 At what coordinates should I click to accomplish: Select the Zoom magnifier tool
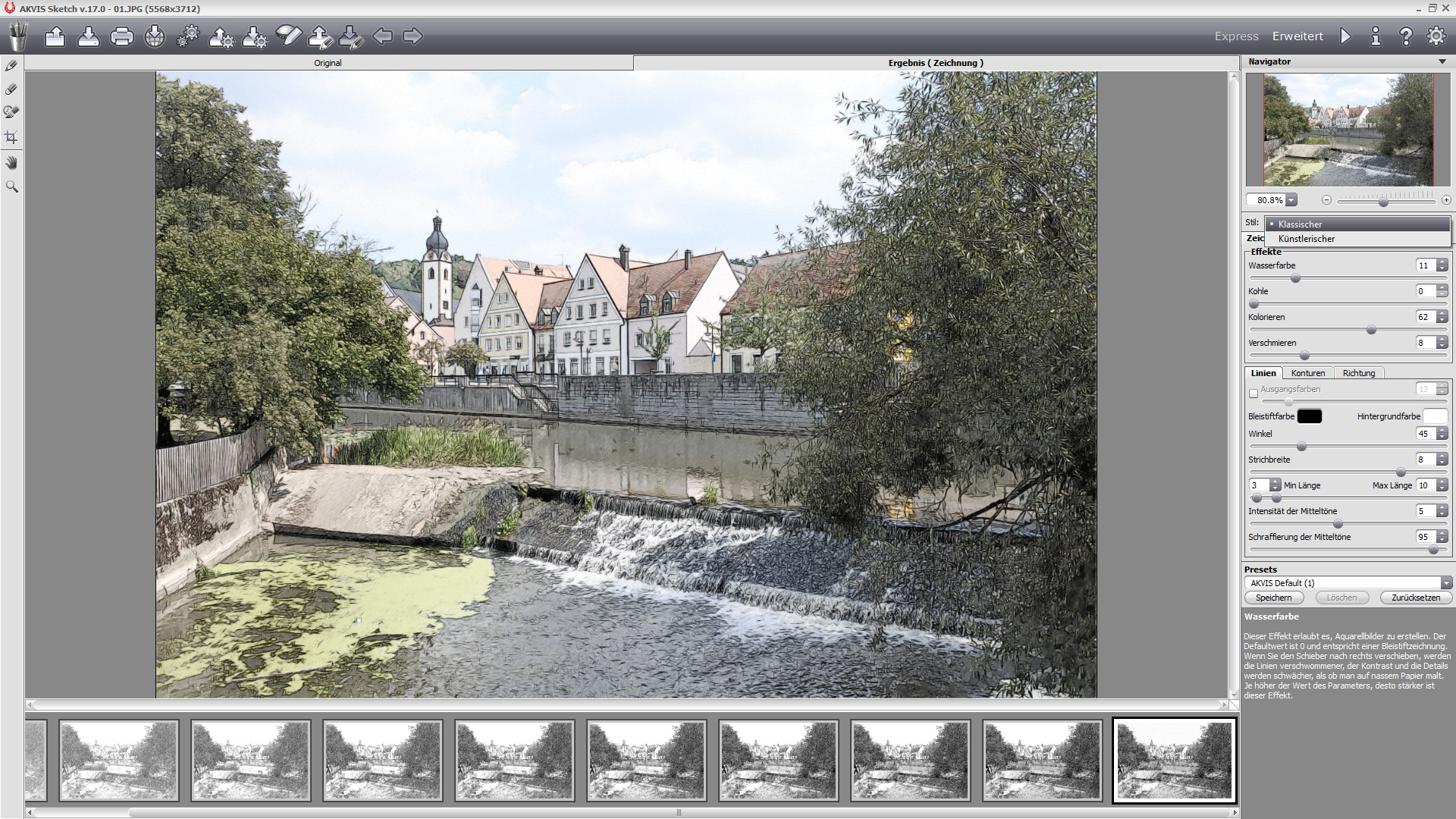11,187
